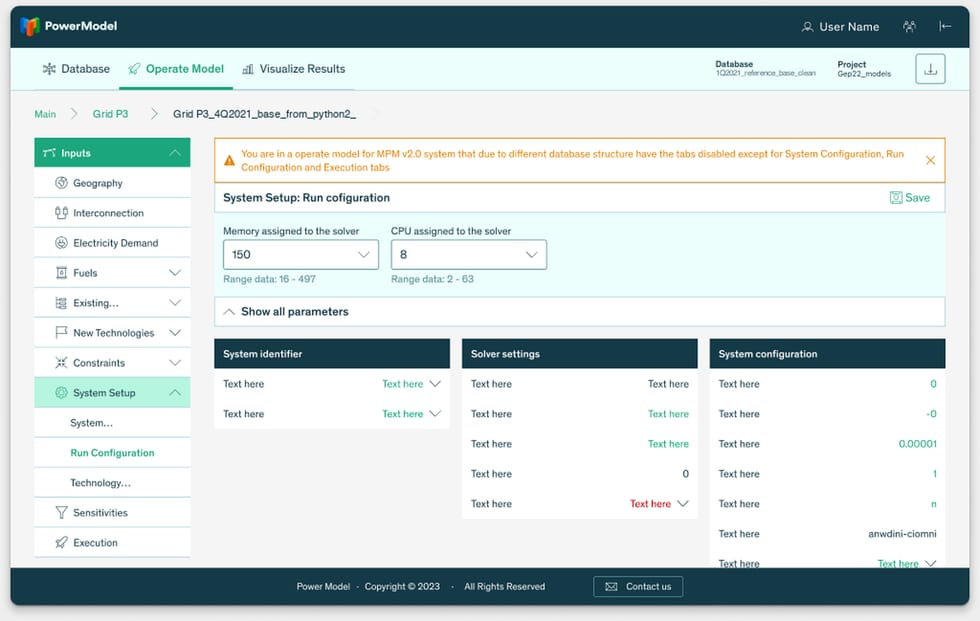
Task: Open the System… submenu item
Action: coord(112,423)
